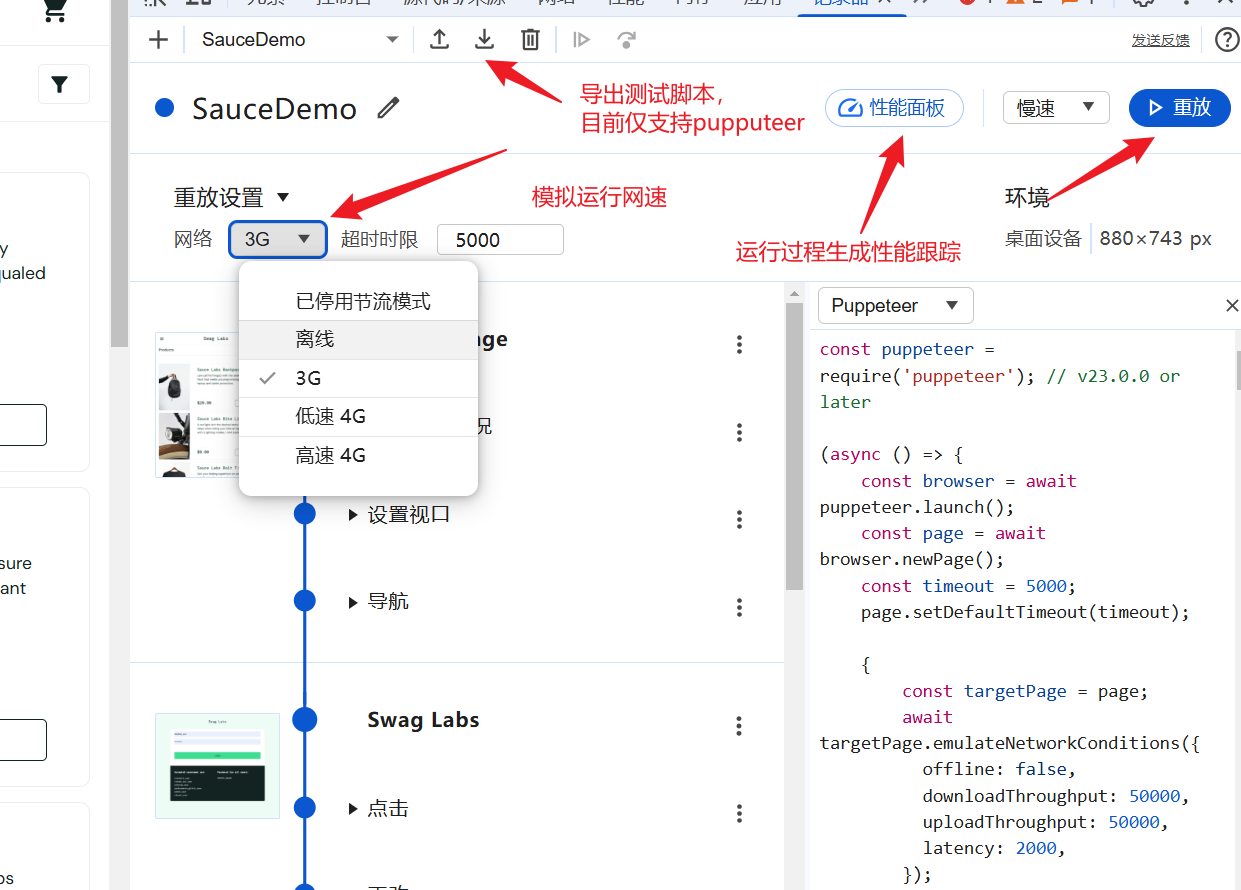Open the 慢速 replay speed dropdown

coord(1056,107)
